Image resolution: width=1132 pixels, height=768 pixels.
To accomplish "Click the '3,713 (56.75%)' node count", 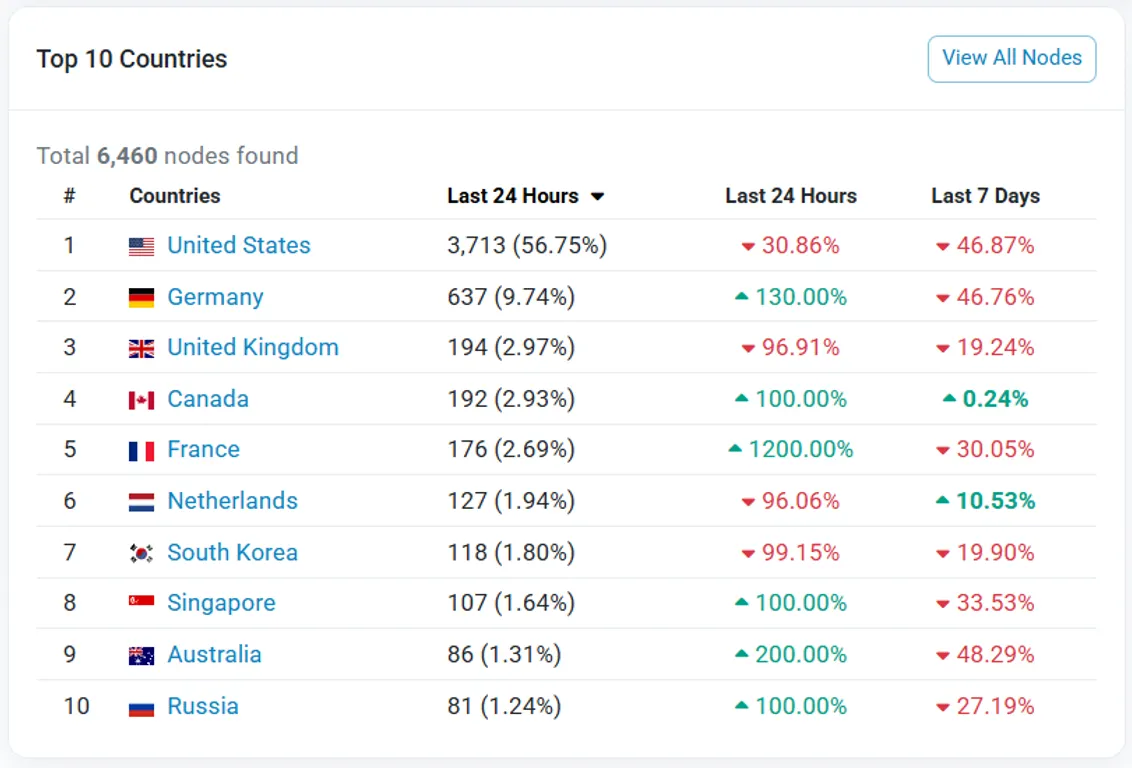I will [527, 245].
